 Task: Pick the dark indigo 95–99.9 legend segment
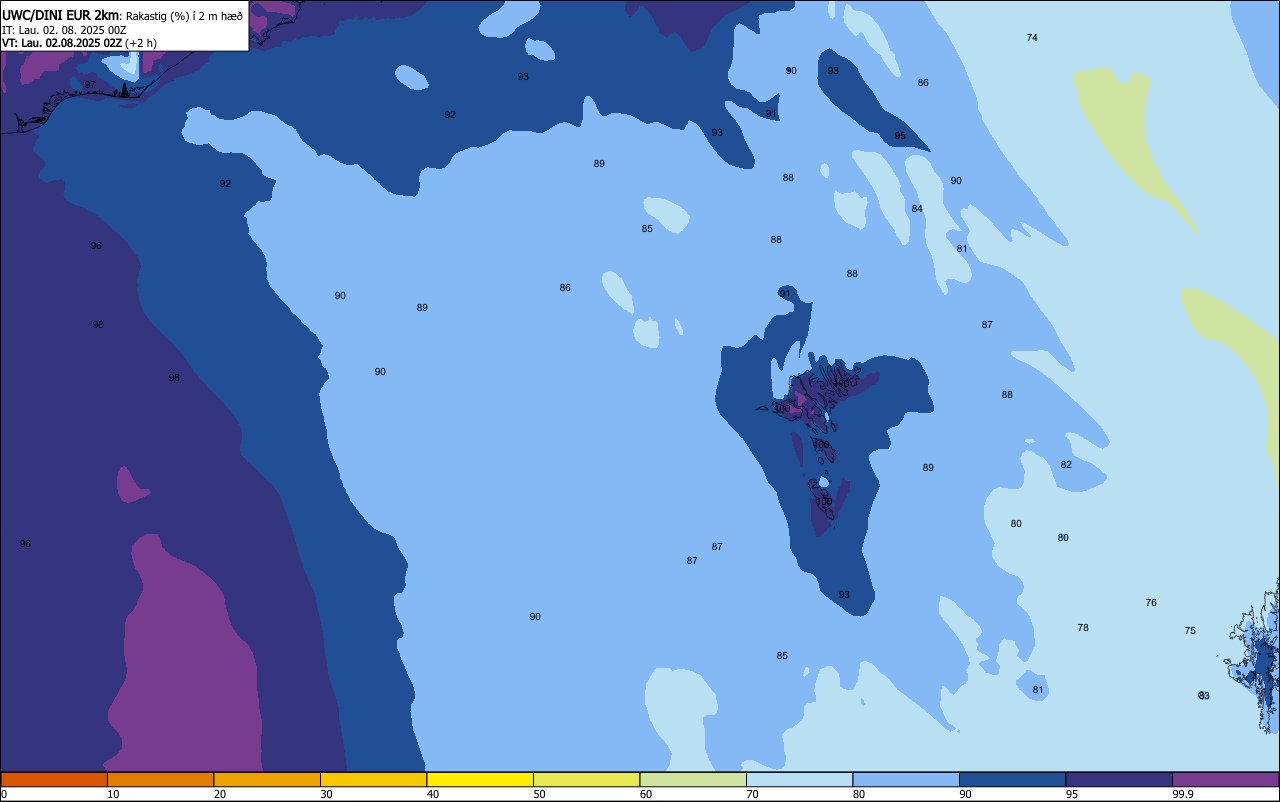1119,779
